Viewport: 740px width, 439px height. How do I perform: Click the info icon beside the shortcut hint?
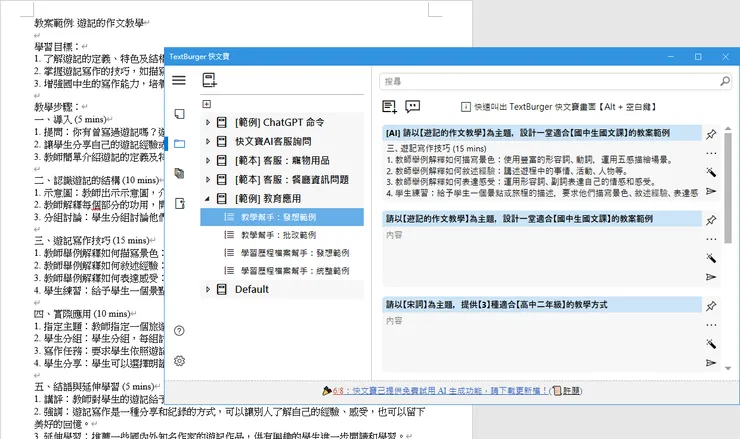465,107
